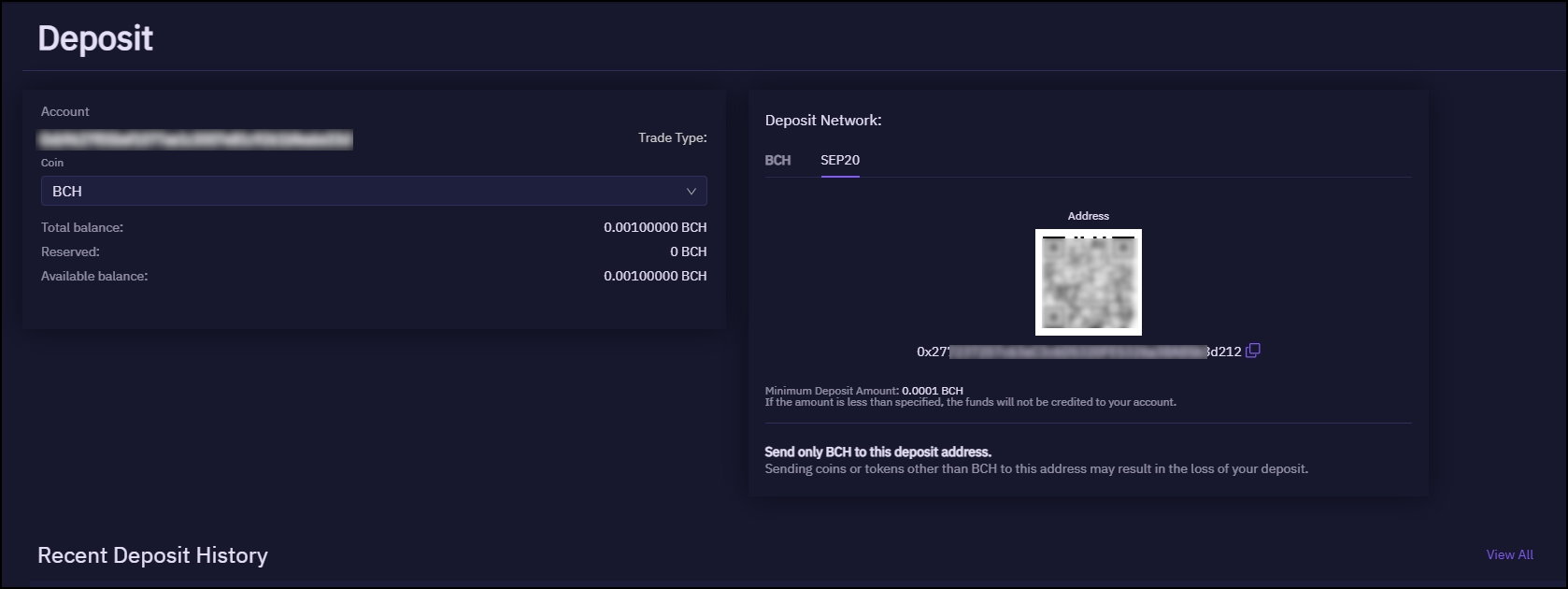Open the BCH coin dropdown
The height and width of the screenshot is (589, 1568).
(x=374, y=191)
